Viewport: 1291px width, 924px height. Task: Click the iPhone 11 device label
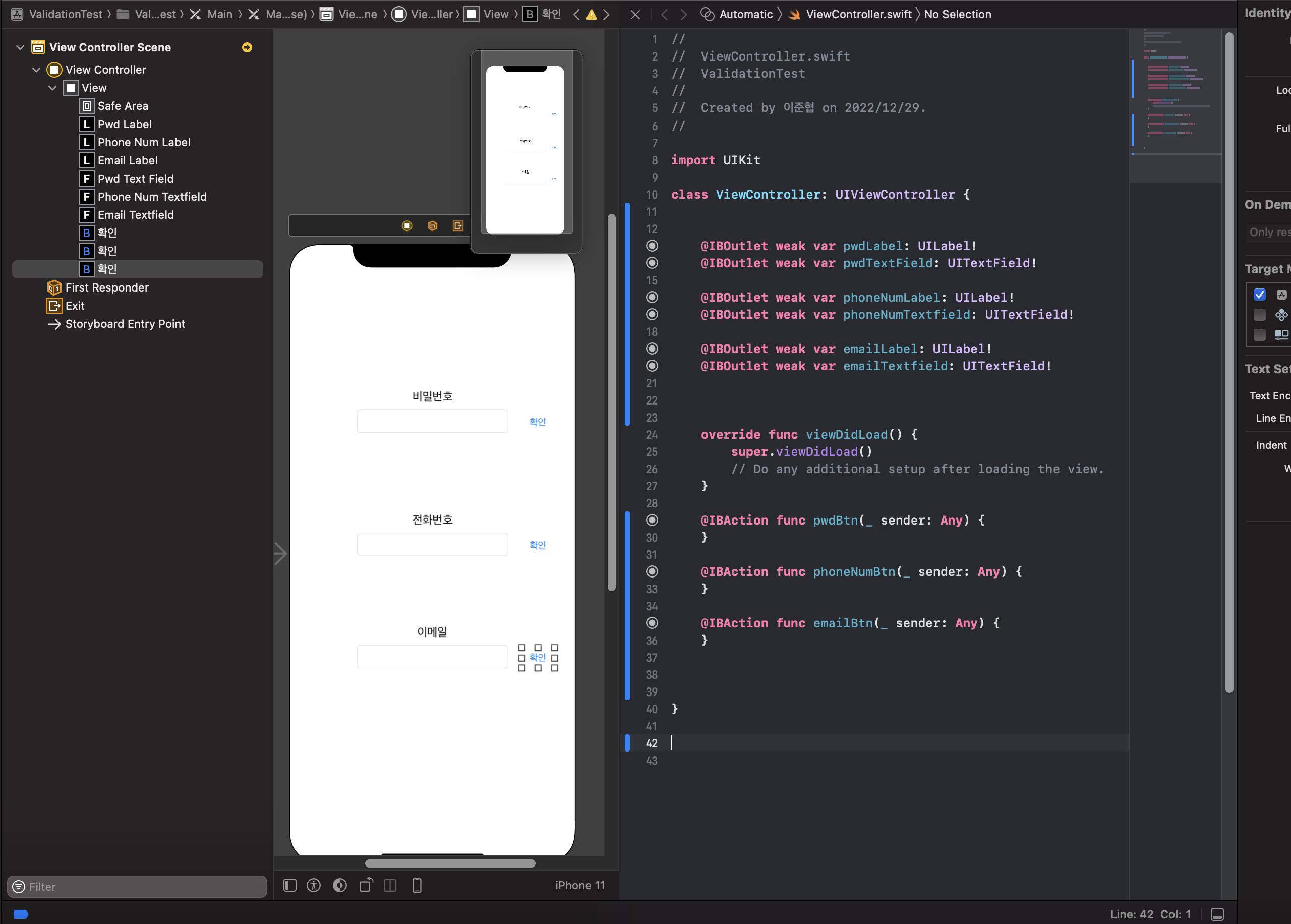click(x=579, y=885)
